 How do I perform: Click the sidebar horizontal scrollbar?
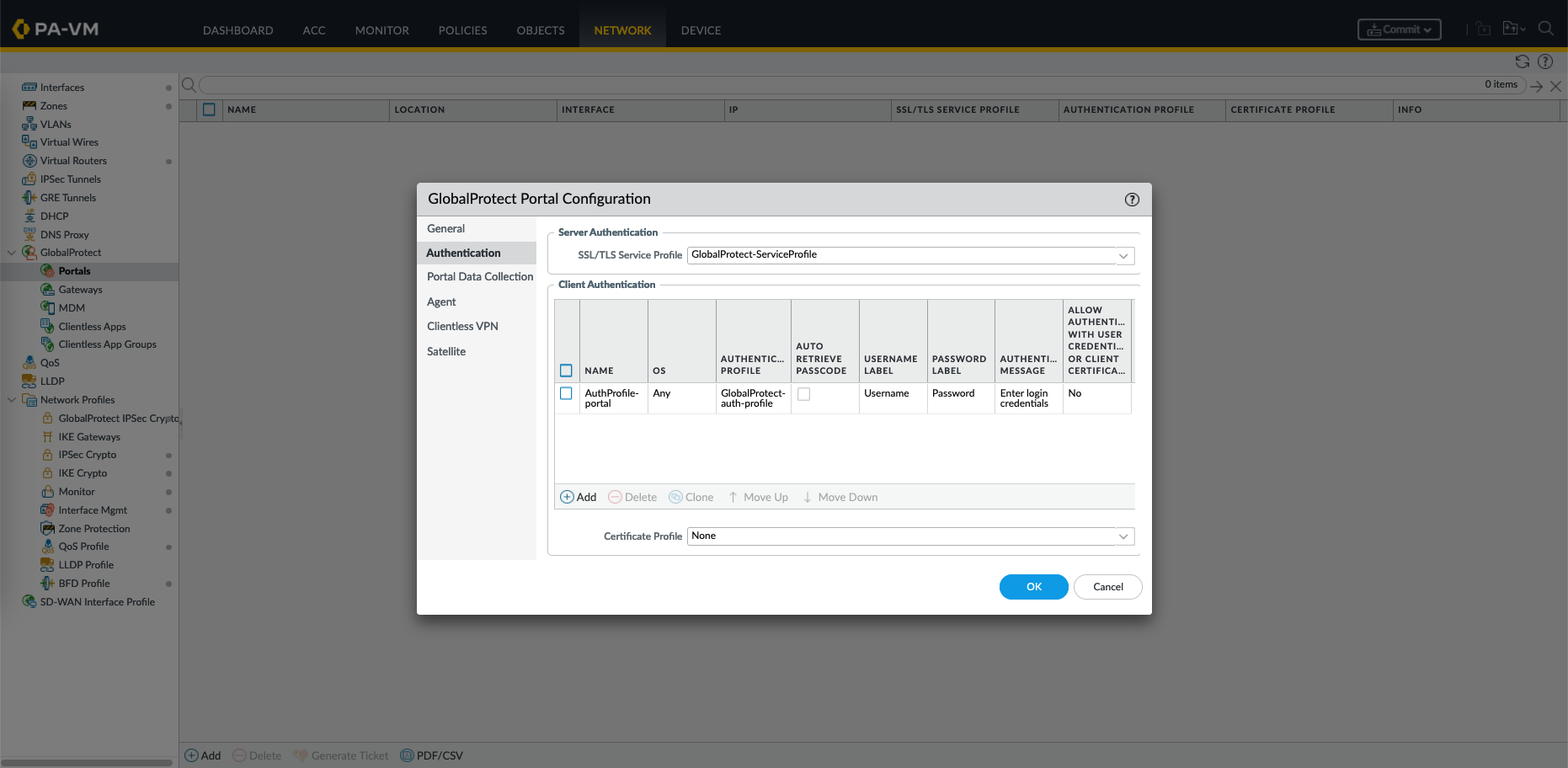87,762
